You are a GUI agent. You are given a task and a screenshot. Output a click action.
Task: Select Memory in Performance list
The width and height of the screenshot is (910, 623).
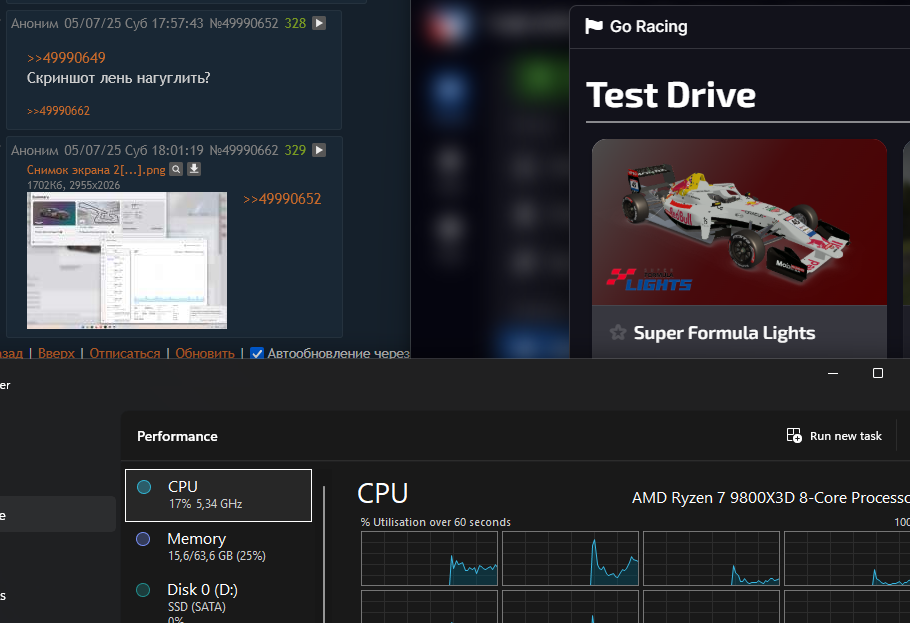coord(218,547)
